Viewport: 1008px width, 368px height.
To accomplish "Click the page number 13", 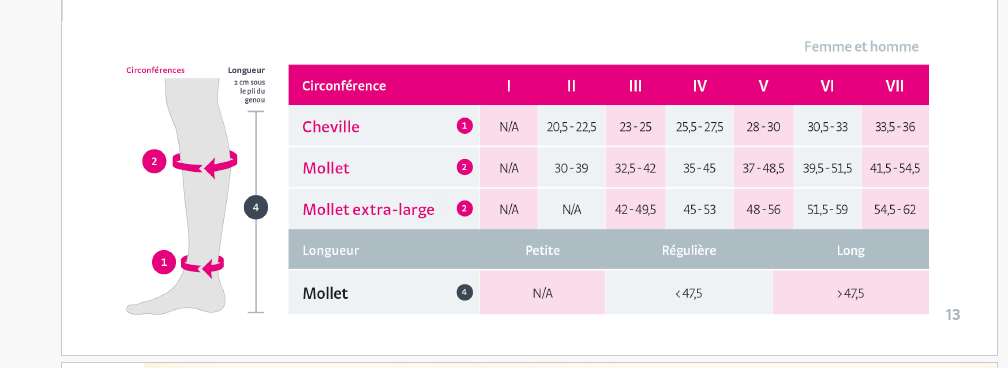I will (953, 315).
